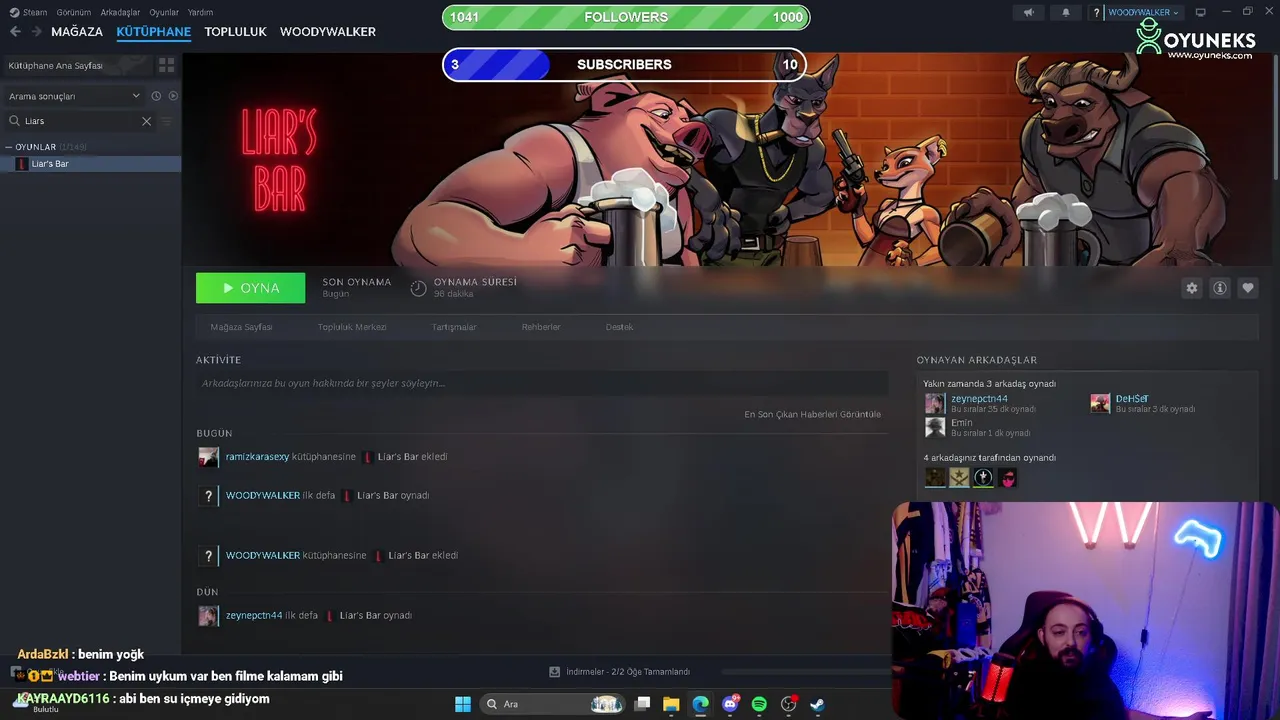The image size is (1280, 720).
Task: Open Microsoft Edge from taskbar
Action: click(x=700, y=704)
